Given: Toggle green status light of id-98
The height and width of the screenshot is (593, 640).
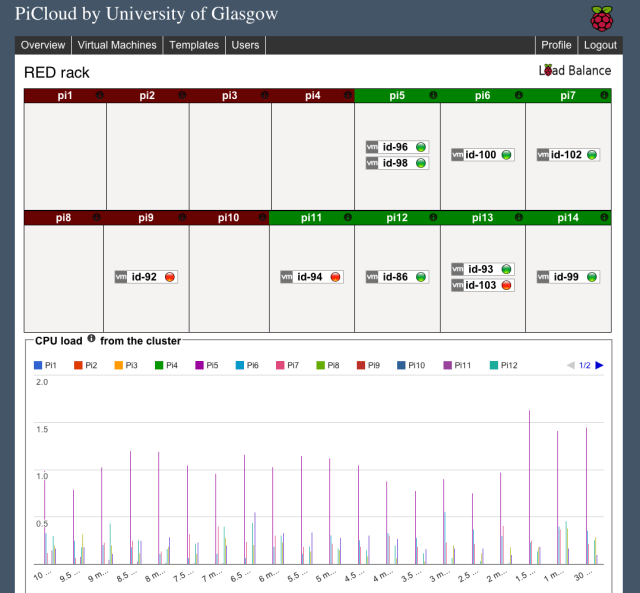Looking at the screenshot, I should (x=421, y=163).
